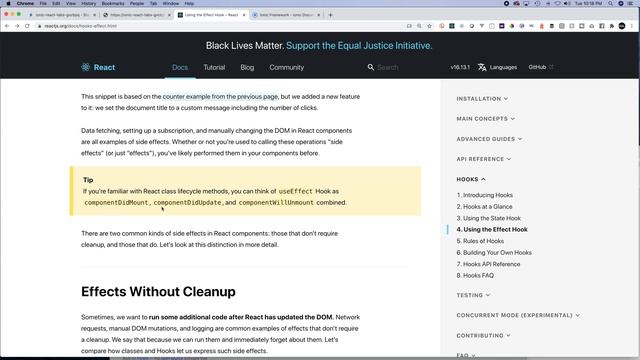The width and height of the screenshot is (640, 360).
Task: Switch to the Ionic Framework browser tab
Action: click(x=286, y=15)
